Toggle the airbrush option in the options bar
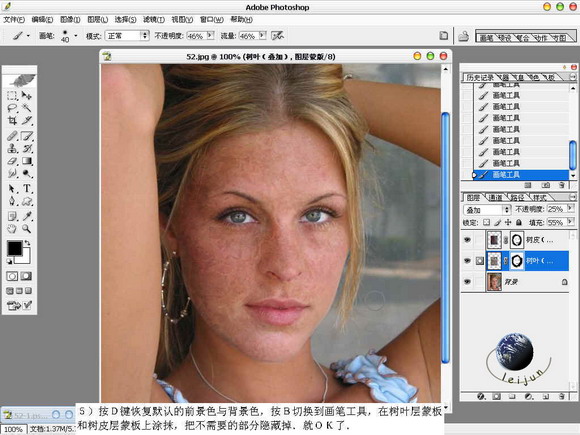The height and width of the screenshot is (435, 580). pyautogui.click(x=277, y=36)
